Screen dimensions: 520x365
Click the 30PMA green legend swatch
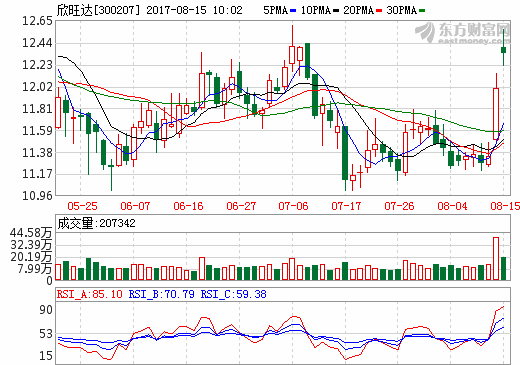click(x=422, y=11)
